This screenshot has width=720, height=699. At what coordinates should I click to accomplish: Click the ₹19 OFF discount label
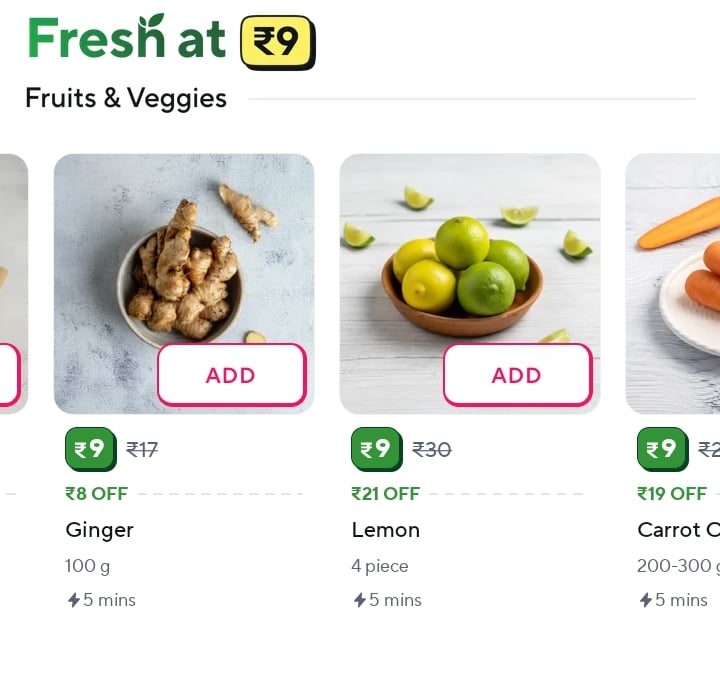(x=672, y=493)
